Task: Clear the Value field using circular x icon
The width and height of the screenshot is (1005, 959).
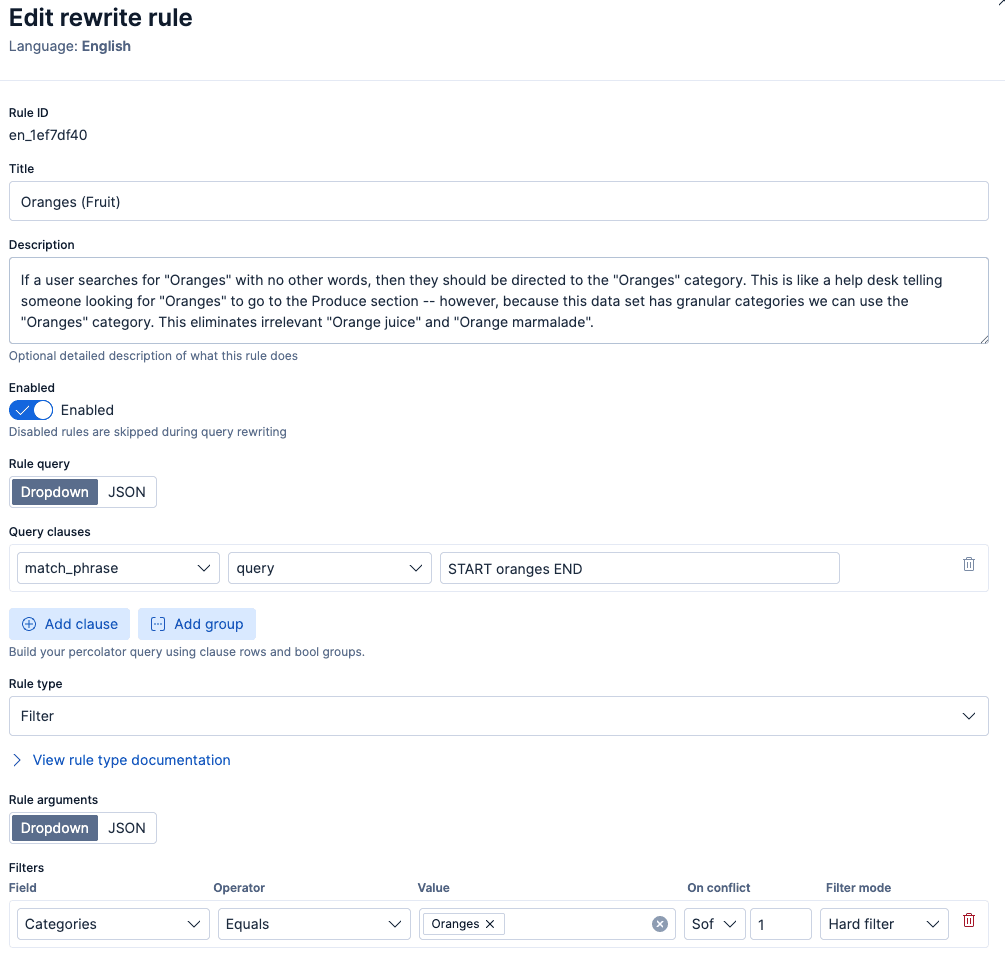Action: coord(659,923)
